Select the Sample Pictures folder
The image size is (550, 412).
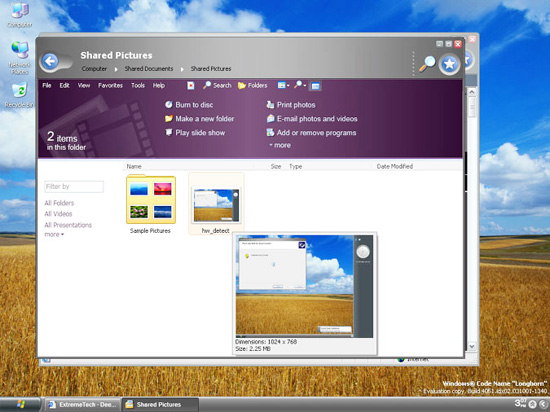point(150,205)
